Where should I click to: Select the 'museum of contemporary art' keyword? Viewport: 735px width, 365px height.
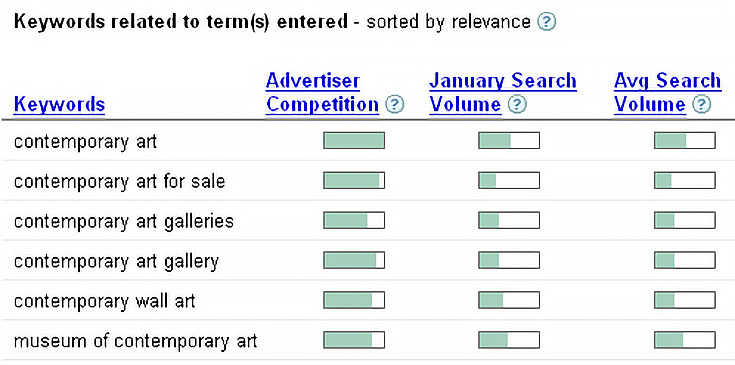pos(135,340)
